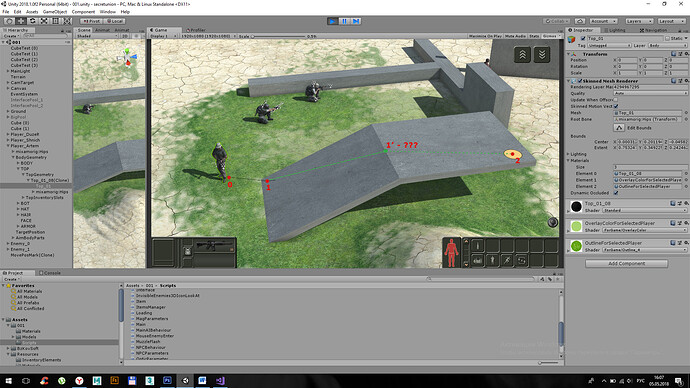Select the Move tool in toolbar
The image size is (690, 388).
(21, 21)
